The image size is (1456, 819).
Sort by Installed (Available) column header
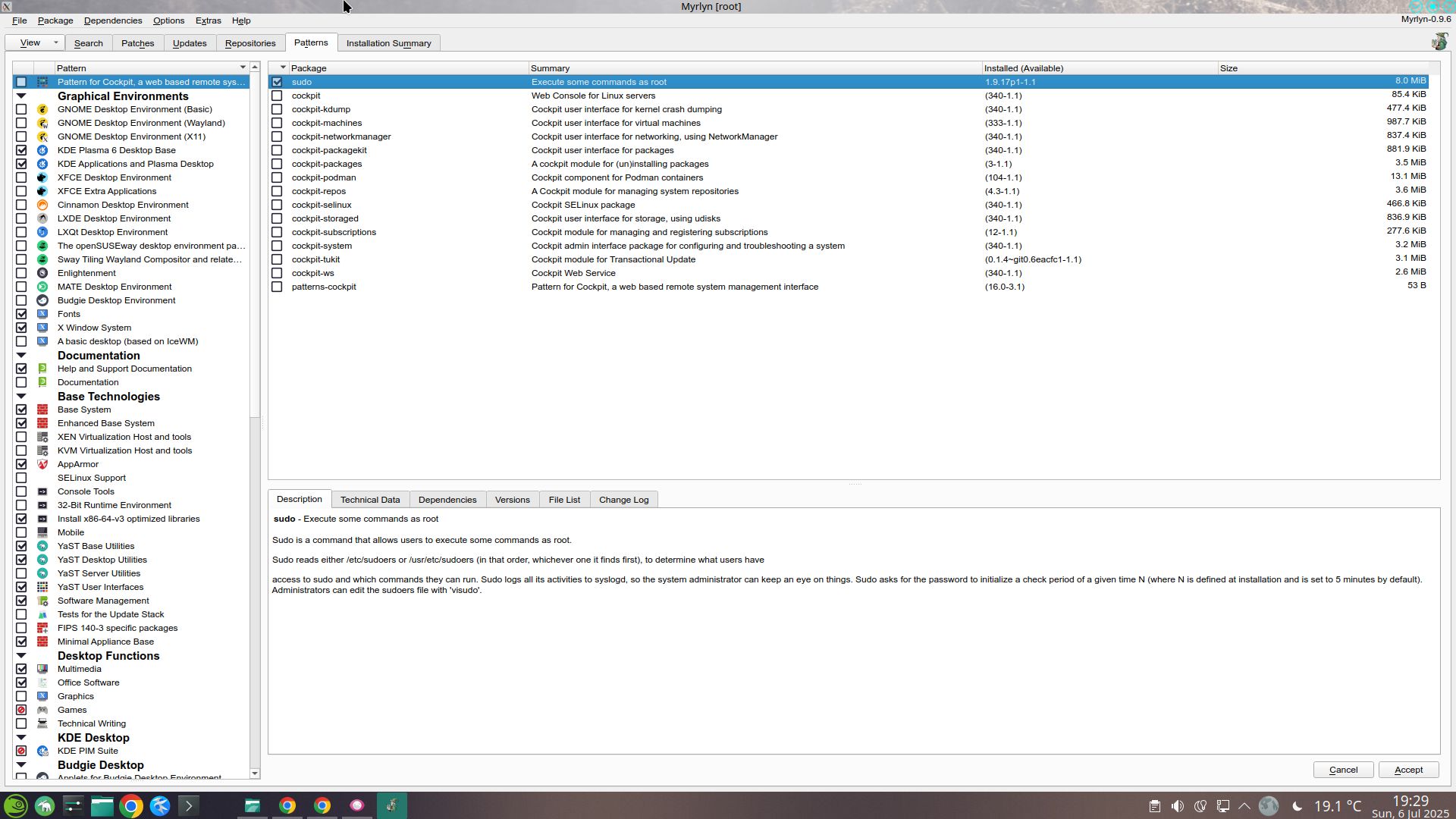(x=1100, y=68)
